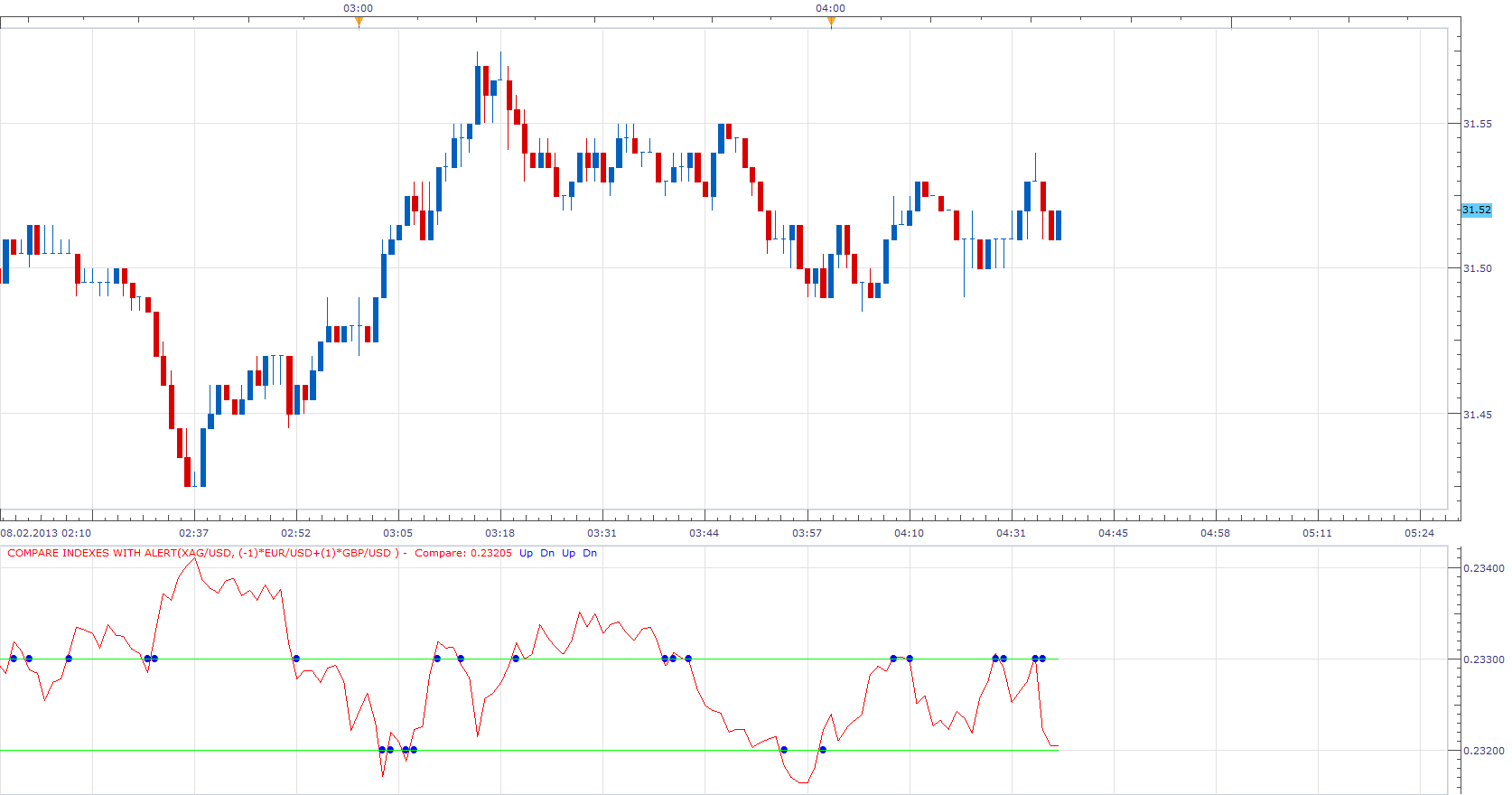
Task: Click the 31.50 price axis label
Action: pos(1478,268)
